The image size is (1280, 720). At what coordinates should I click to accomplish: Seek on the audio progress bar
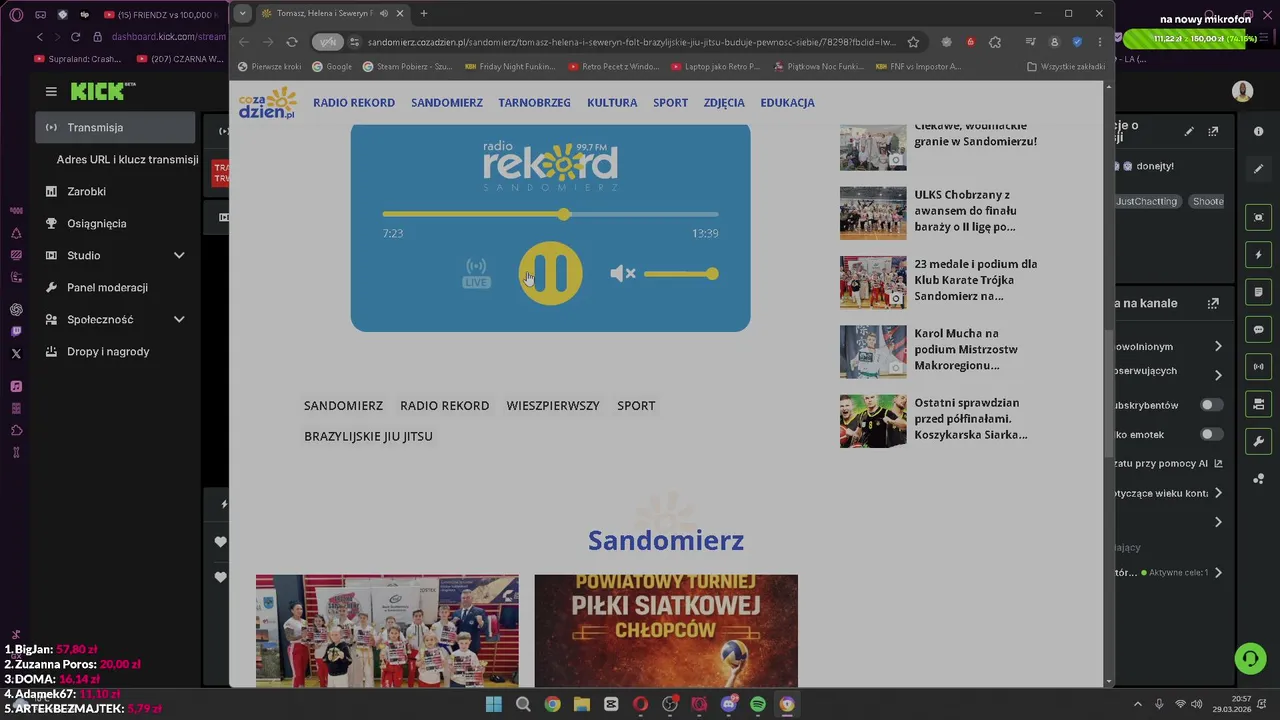click(x=550, y=214)
